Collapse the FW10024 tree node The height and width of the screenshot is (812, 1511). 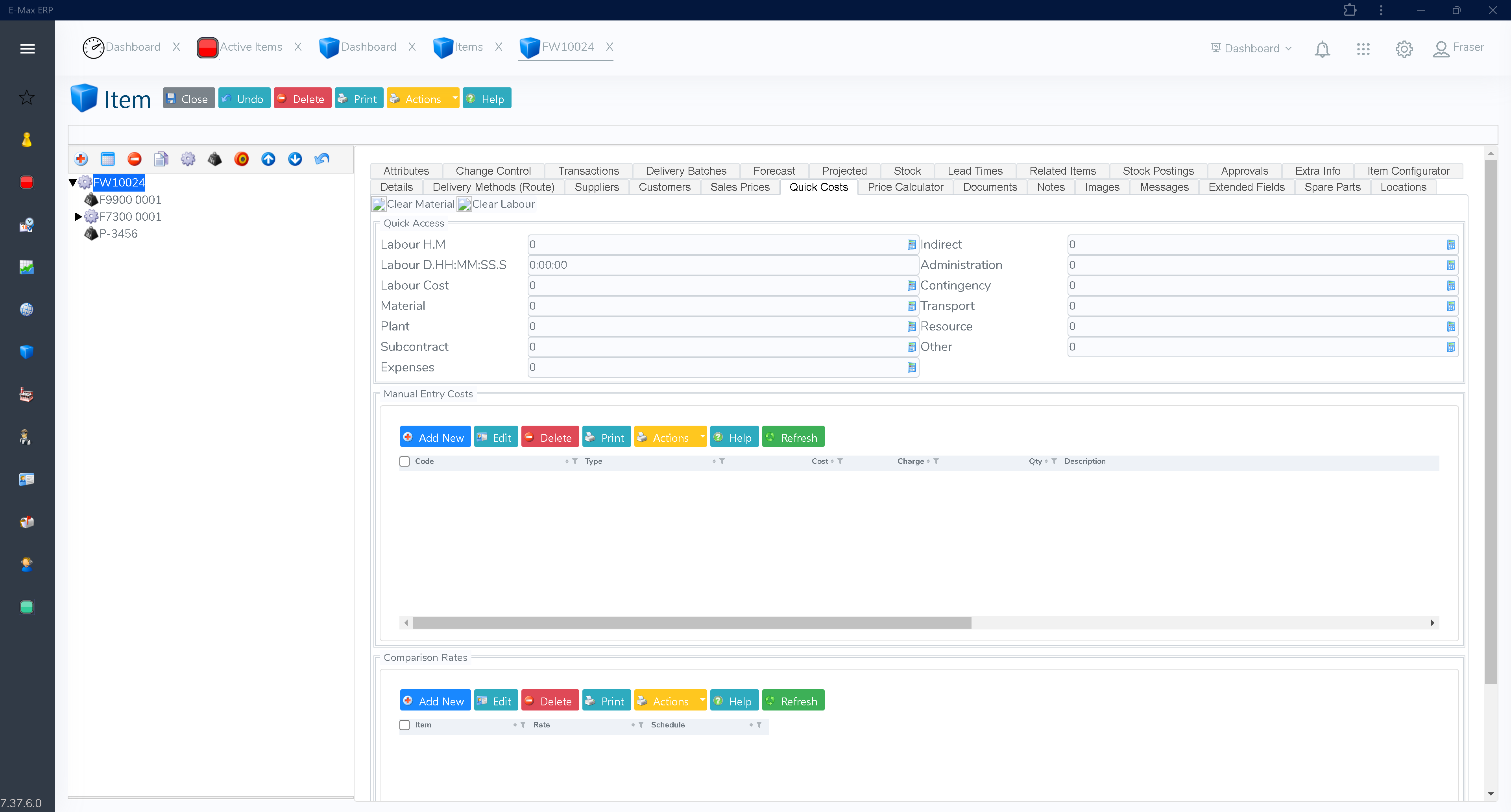[x=73, y=182]
